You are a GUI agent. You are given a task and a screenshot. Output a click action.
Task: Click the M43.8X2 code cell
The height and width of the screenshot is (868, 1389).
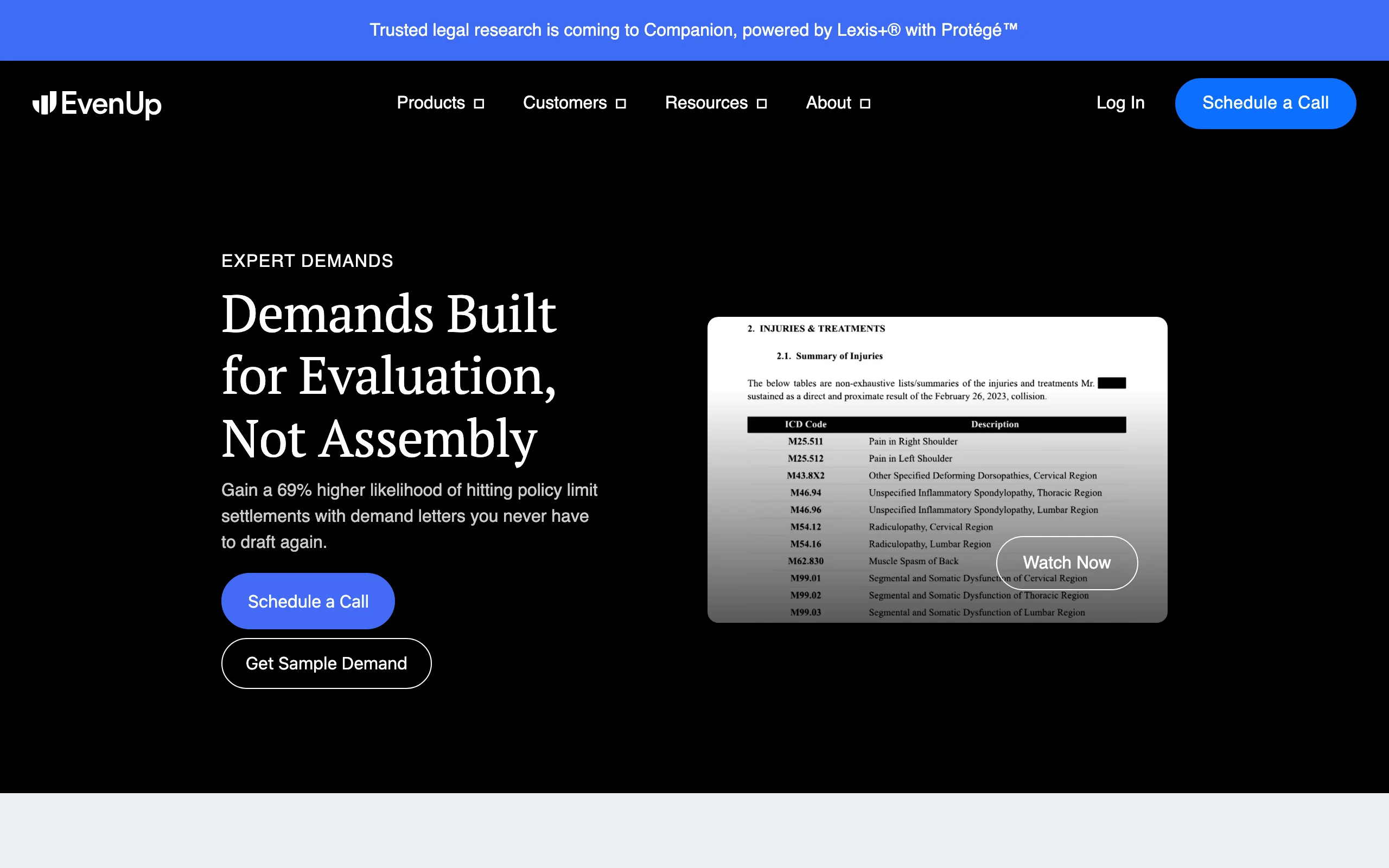tap(805, 475)
